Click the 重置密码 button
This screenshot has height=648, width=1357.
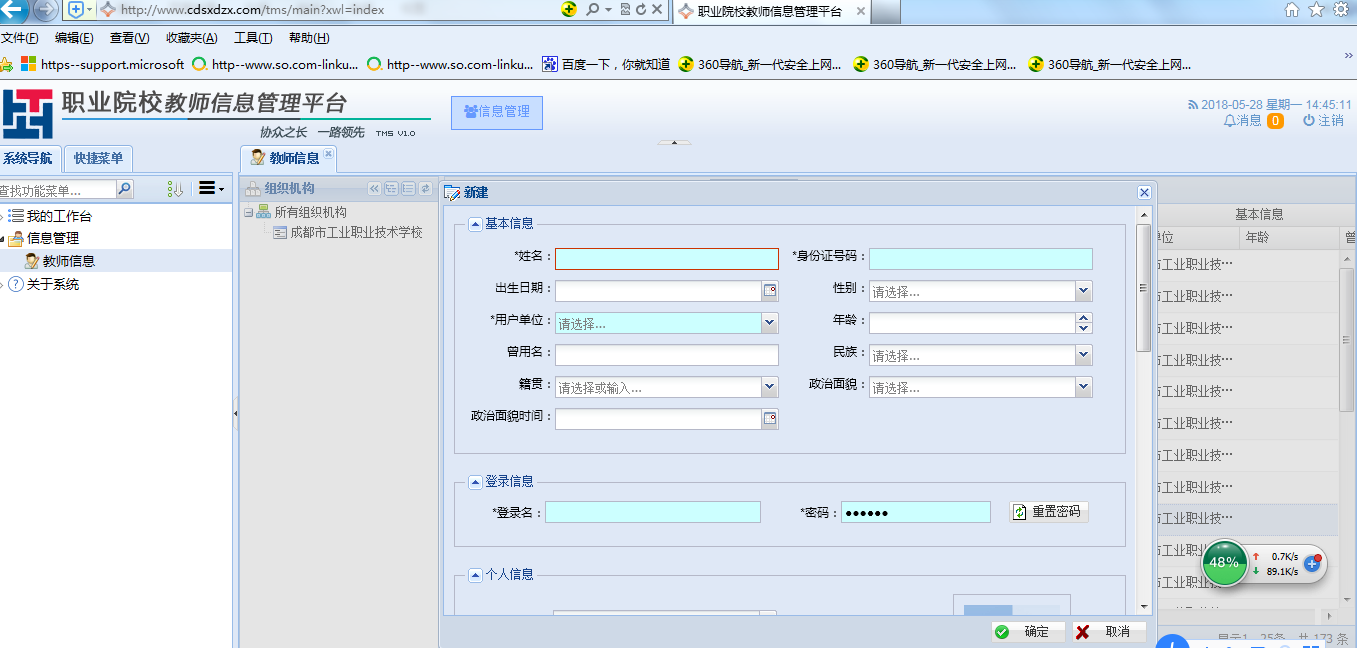(x=1048, y=511)
